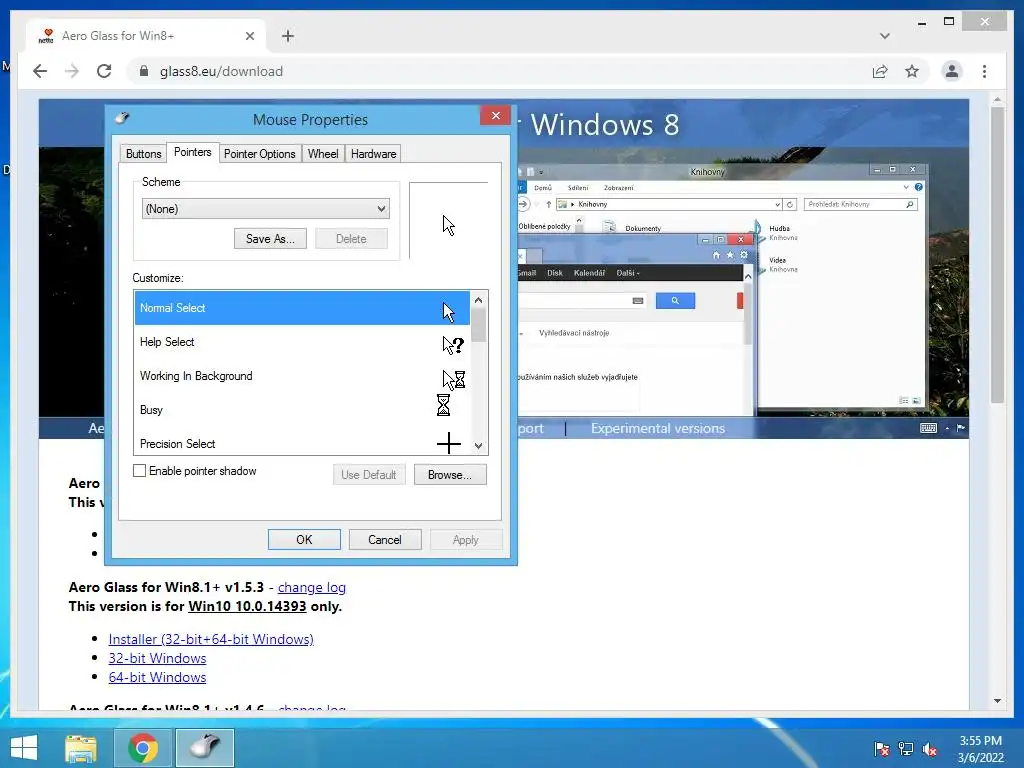
Task: Open the change log link for v1.5.3
Action: (312, 587)
